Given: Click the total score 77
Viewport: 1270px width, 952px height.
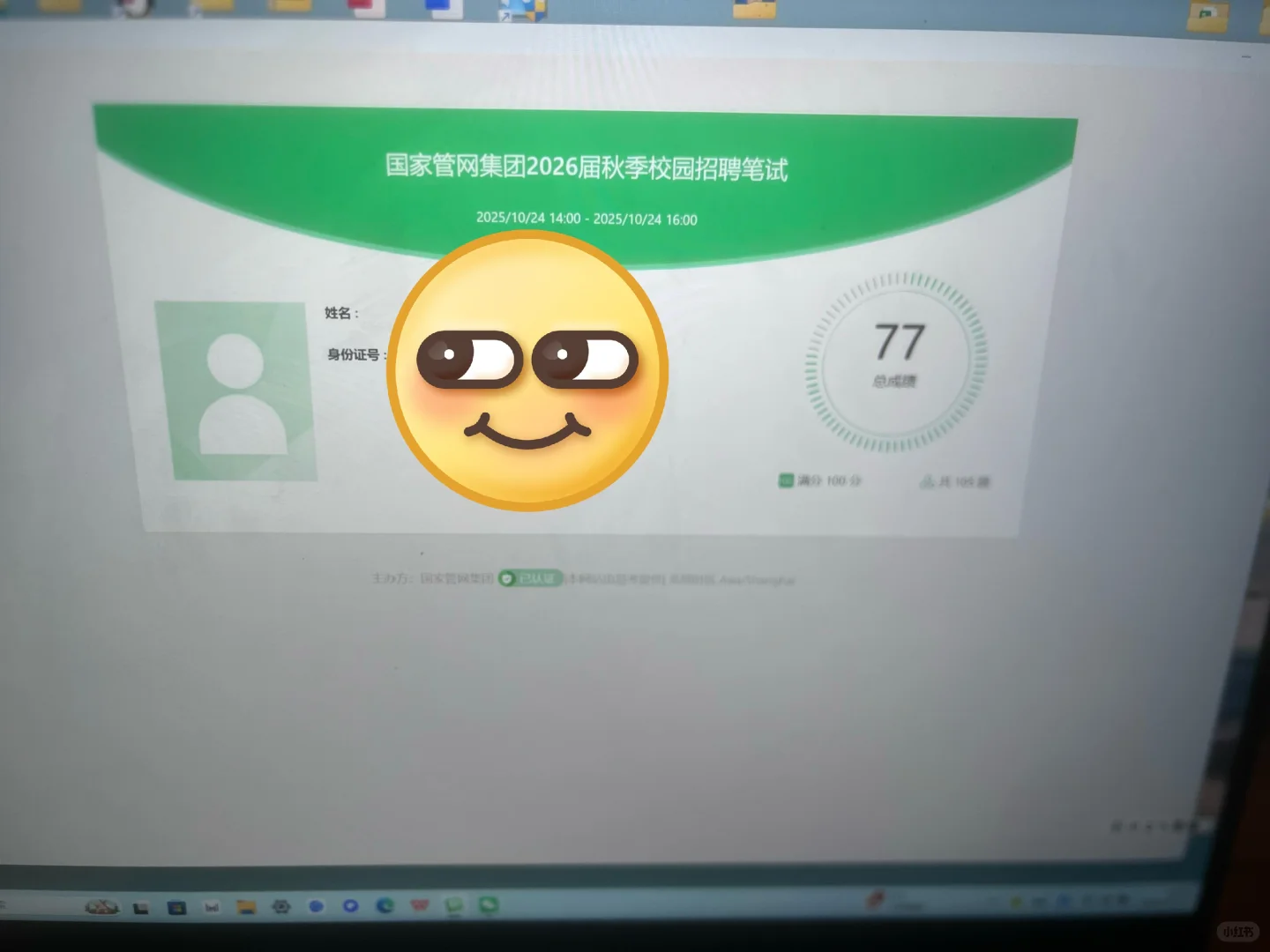Looking at the screenshot, I should click(x=900, y=341).
